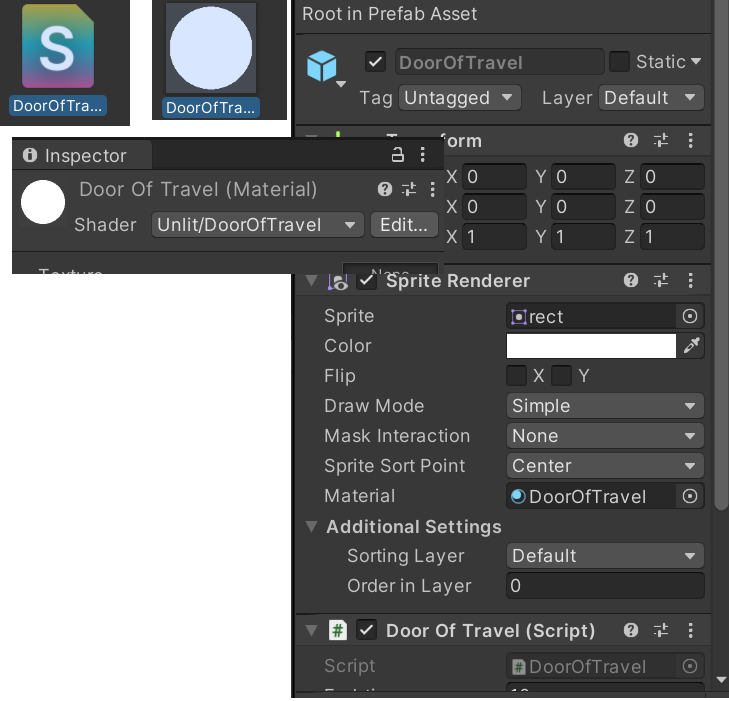Viewport: 729px width, 701px height.
Task: Open the Transform component more options menu
Action: pos(690,140)
